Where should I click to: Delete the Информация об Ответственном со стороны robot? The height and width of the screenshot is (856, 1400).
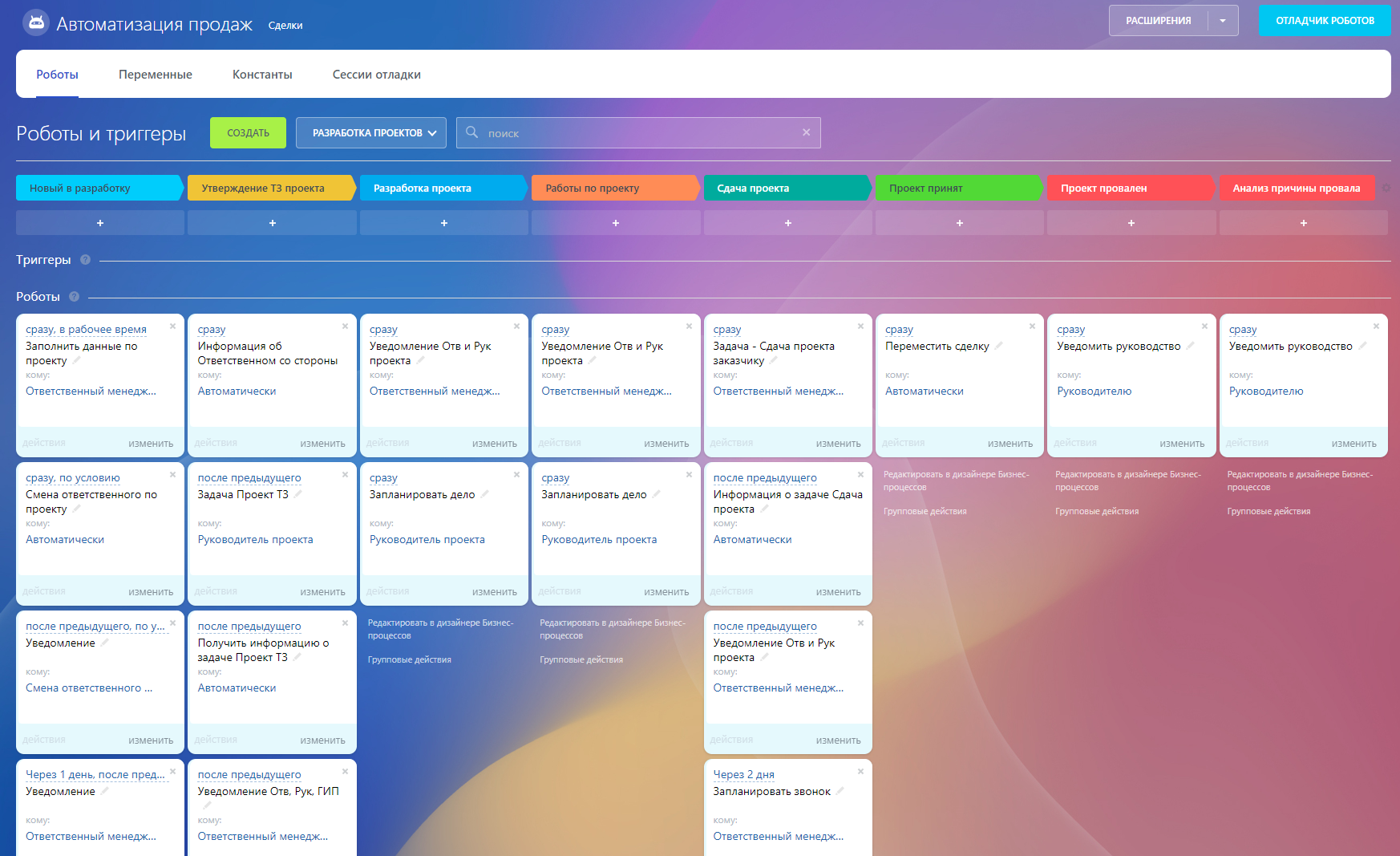click(x=345, y=326)
